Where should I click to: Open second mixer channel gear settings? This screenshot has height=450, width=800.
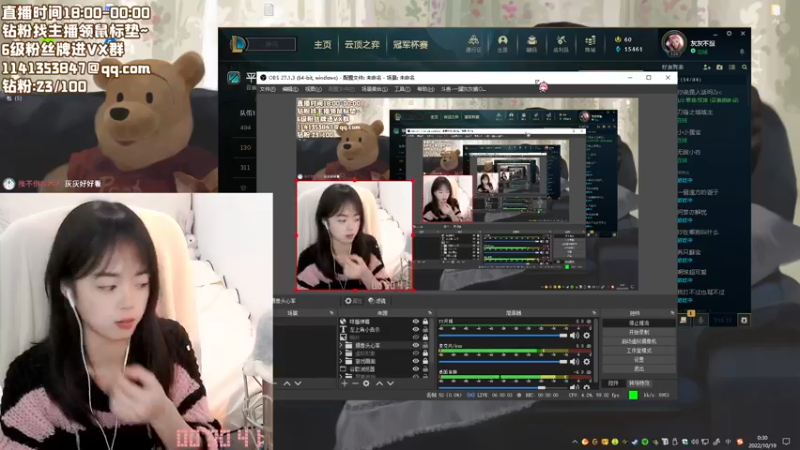click(587, 362)
